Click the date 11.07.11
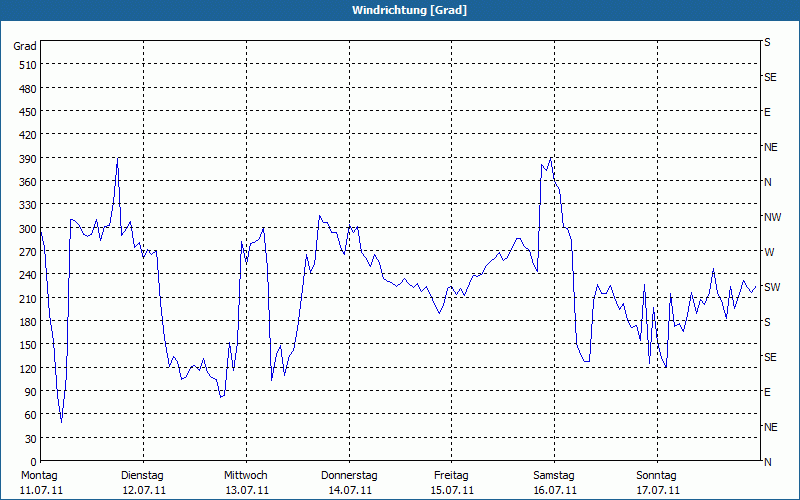The height and width of the screenshot is (500, 800). (x=41, y=491)
